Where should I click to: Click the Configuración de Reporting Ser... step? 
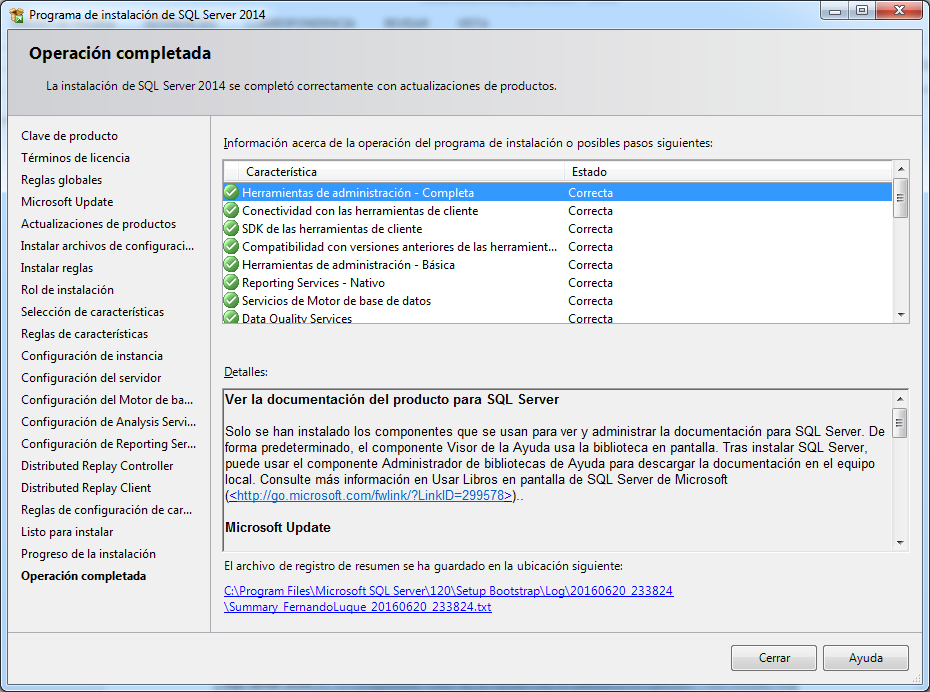109,444
